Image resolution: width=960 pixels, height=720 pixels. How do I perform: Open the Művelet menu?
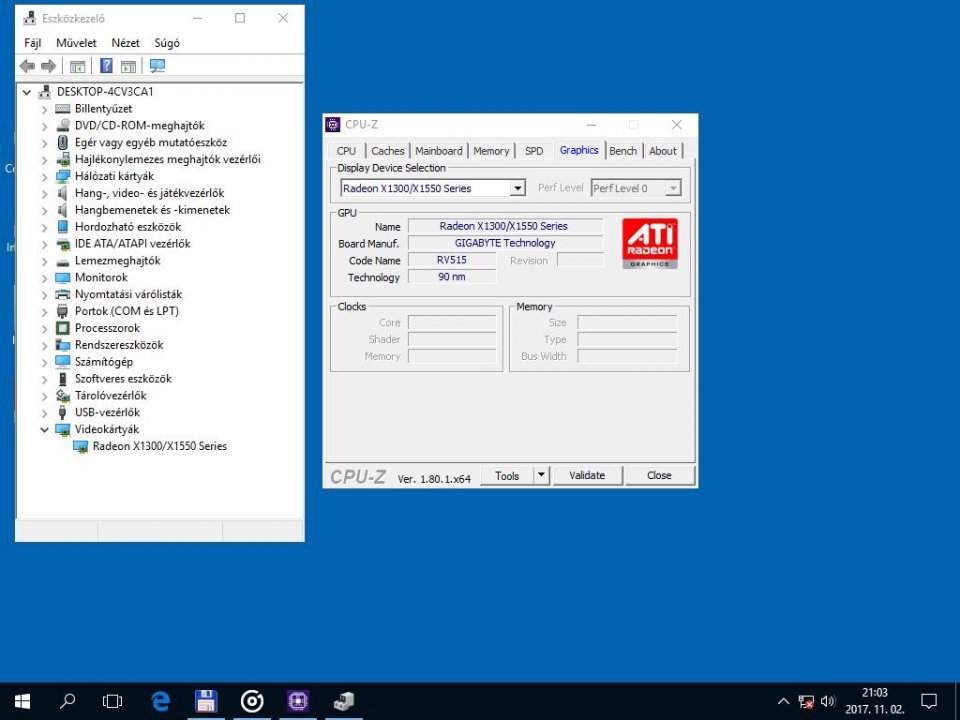point(77,43)
